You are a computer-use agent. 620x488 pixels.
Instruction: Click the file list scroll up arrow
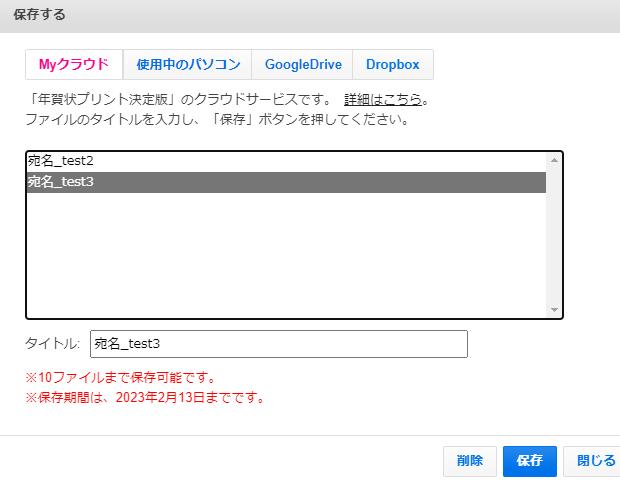[555, 160]
